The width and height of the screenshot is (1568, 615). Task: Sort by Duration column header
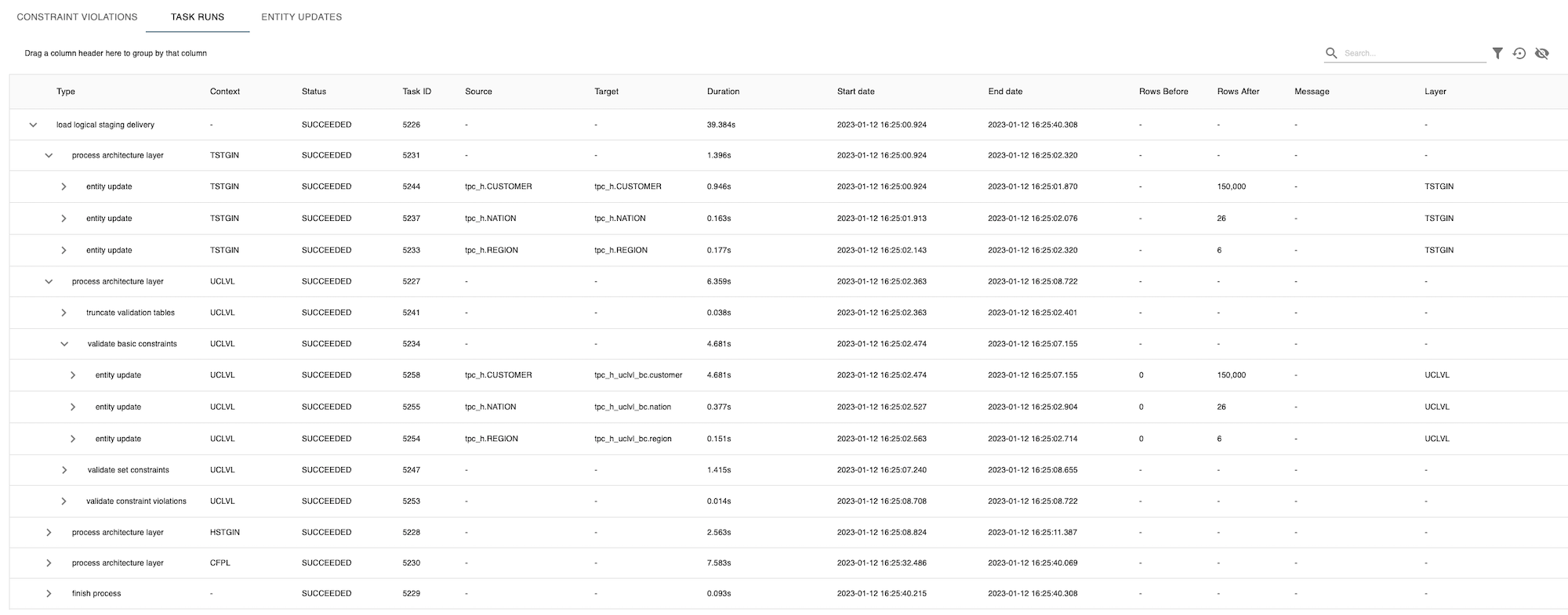point(723,92)
